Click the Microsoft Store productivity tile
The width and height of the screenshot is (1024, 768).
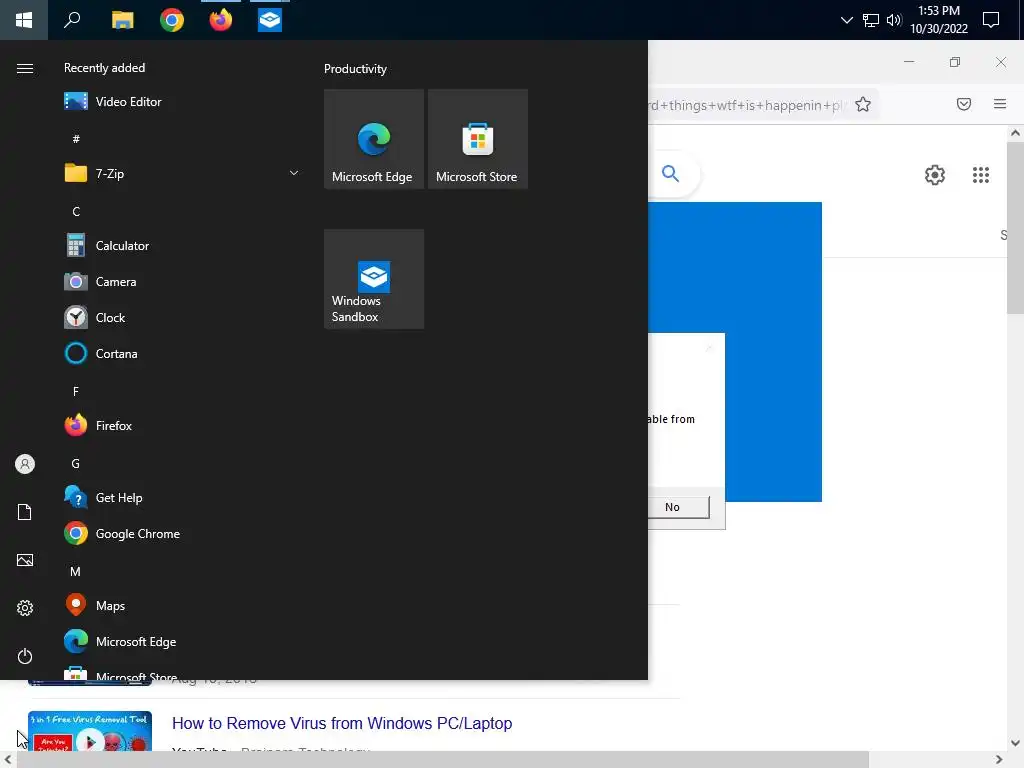tap(477, 139)
